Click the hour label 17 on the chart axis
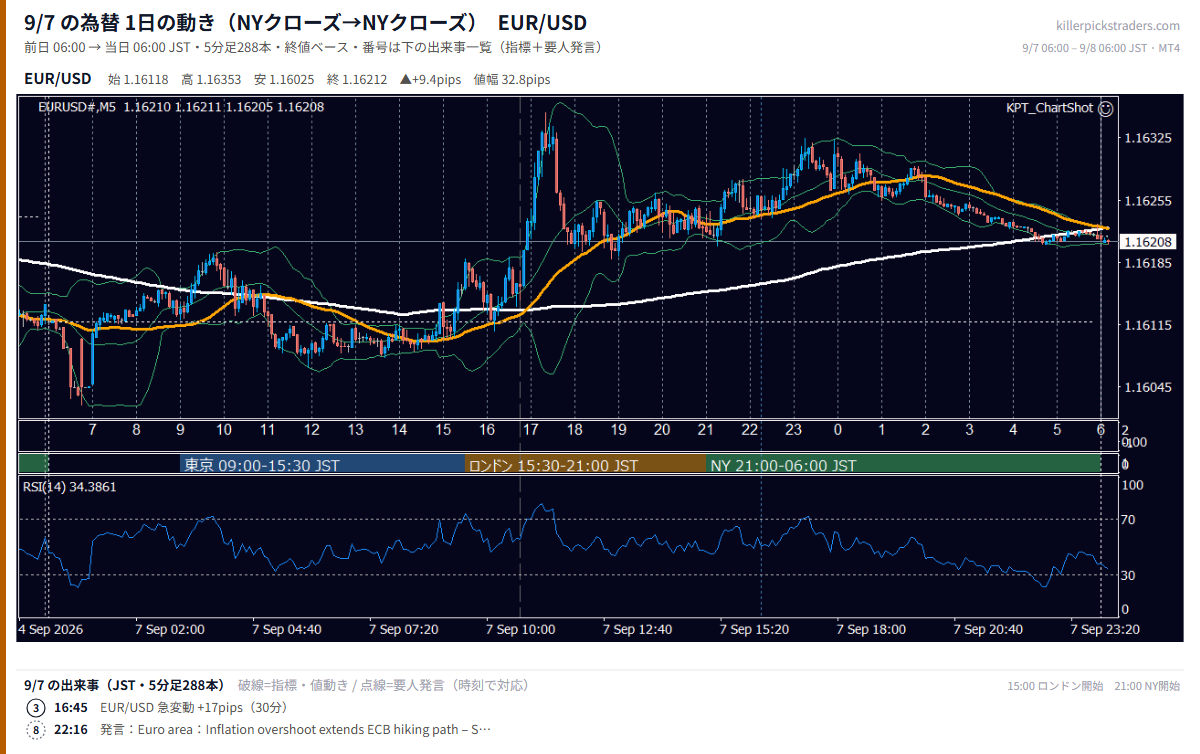The image size is (1200, 754). 530,430
